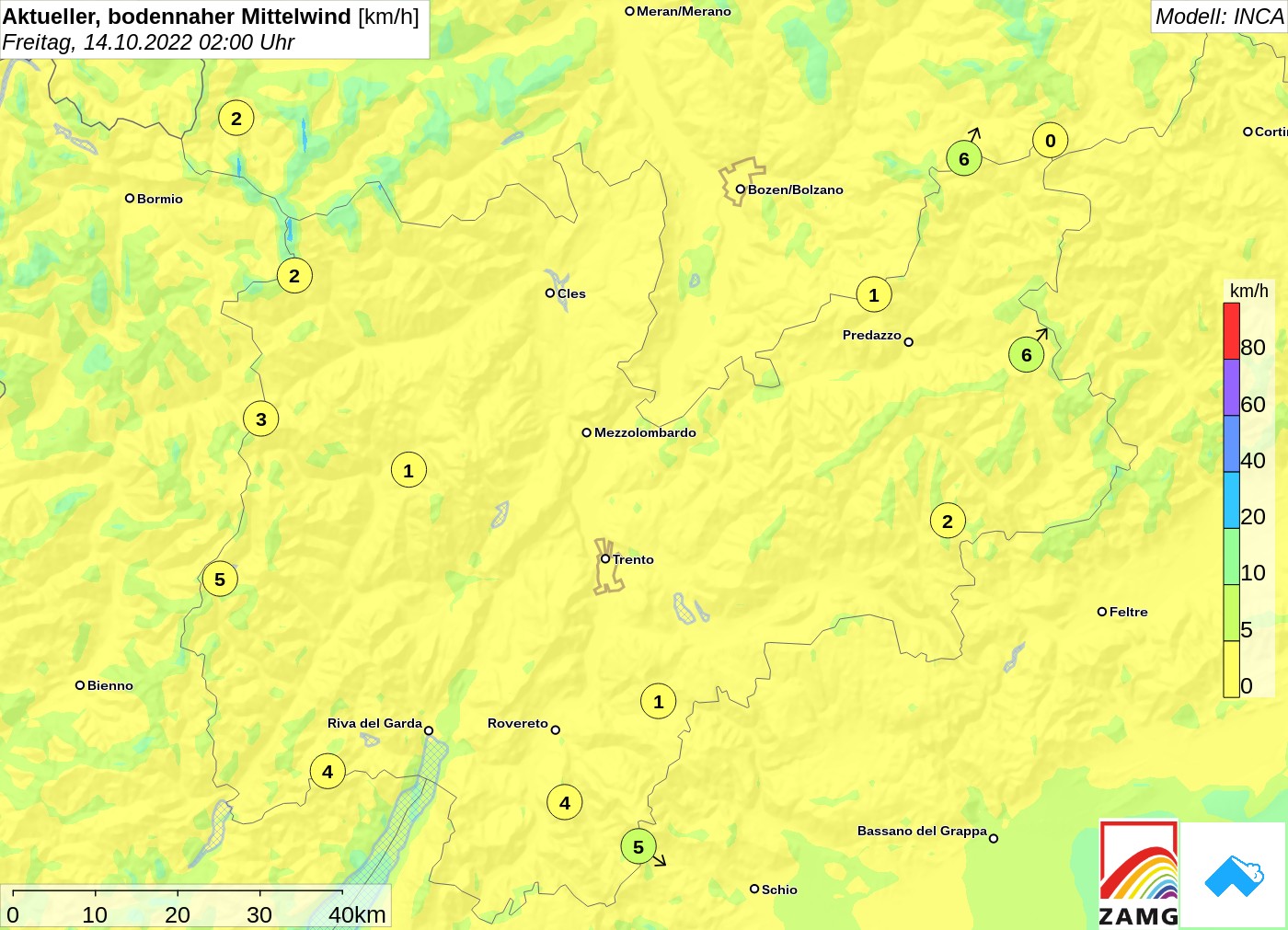
Task: Click the date "Freitag, 14.10.2022 02:00 Uhr"
Action: (148, 42)
